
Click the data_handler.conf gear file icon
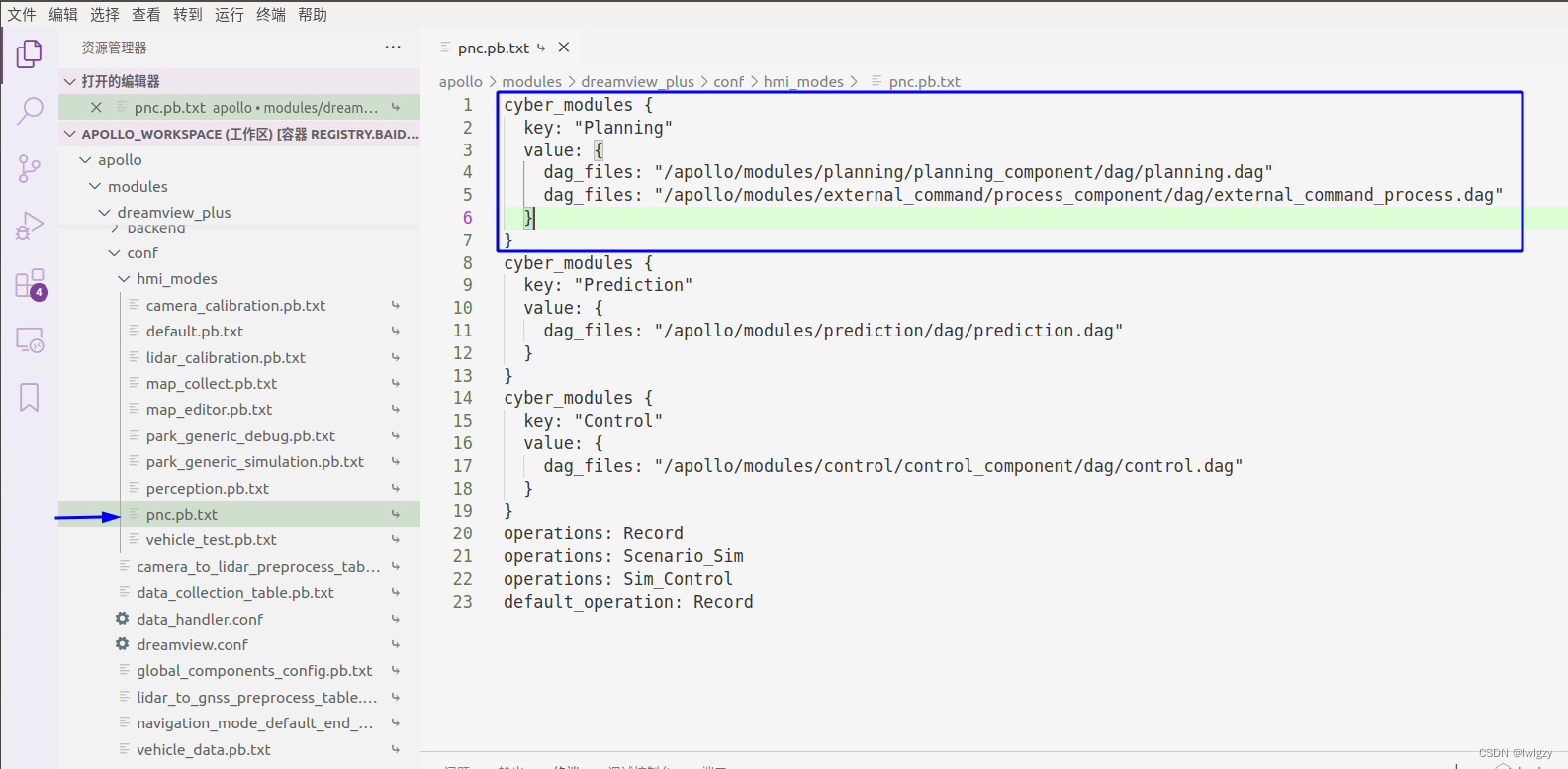pos(123,619)
